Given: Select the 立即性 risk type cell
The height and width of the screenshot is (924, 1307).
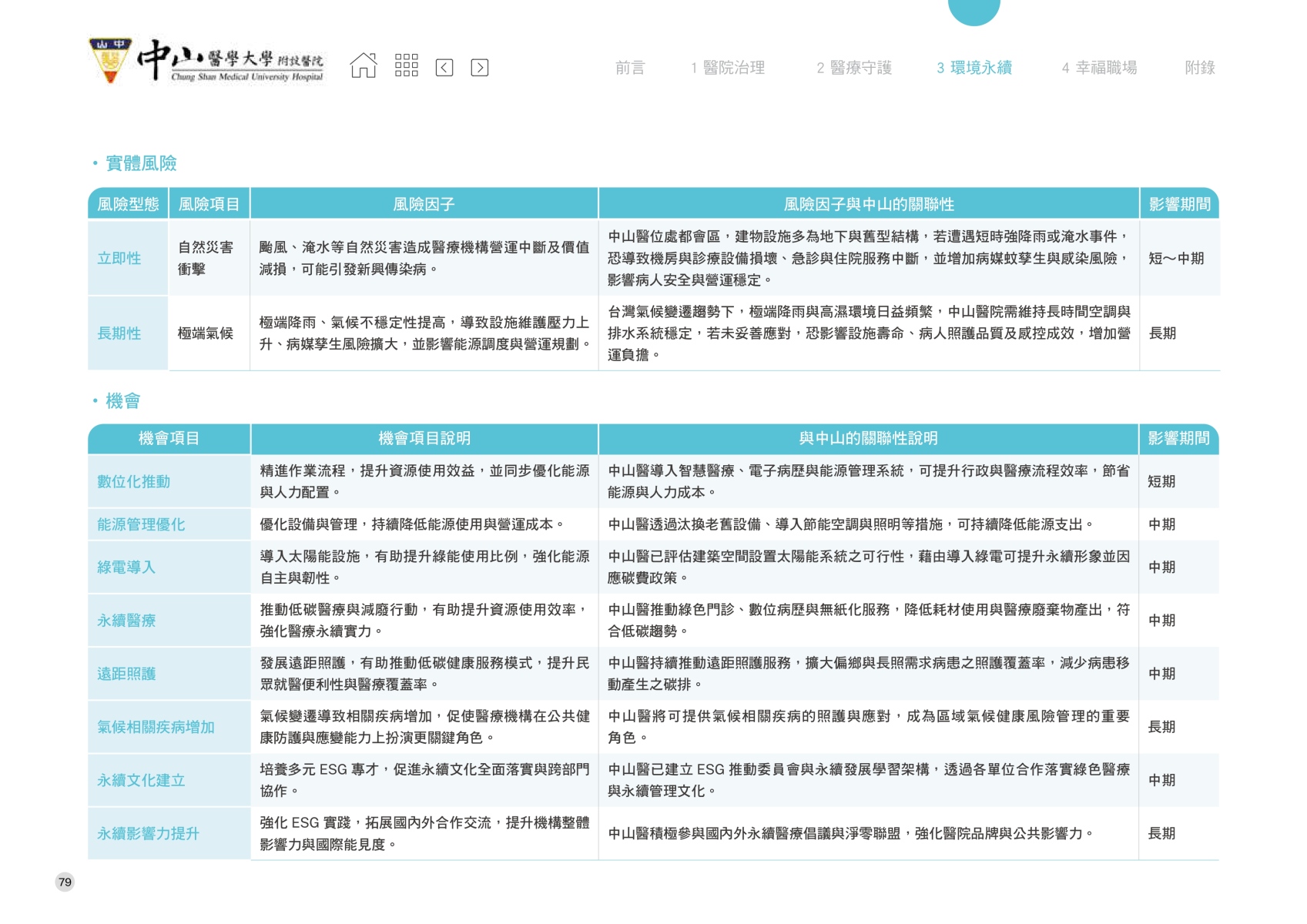Looking at the screenshot, I should coord(119,259).
